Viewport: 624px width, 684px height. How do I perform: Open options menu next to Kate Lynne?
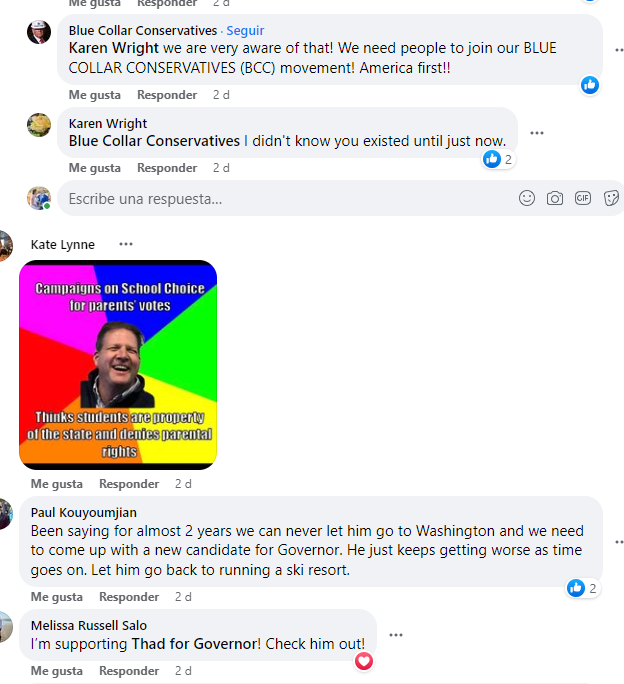coord(126,244)
